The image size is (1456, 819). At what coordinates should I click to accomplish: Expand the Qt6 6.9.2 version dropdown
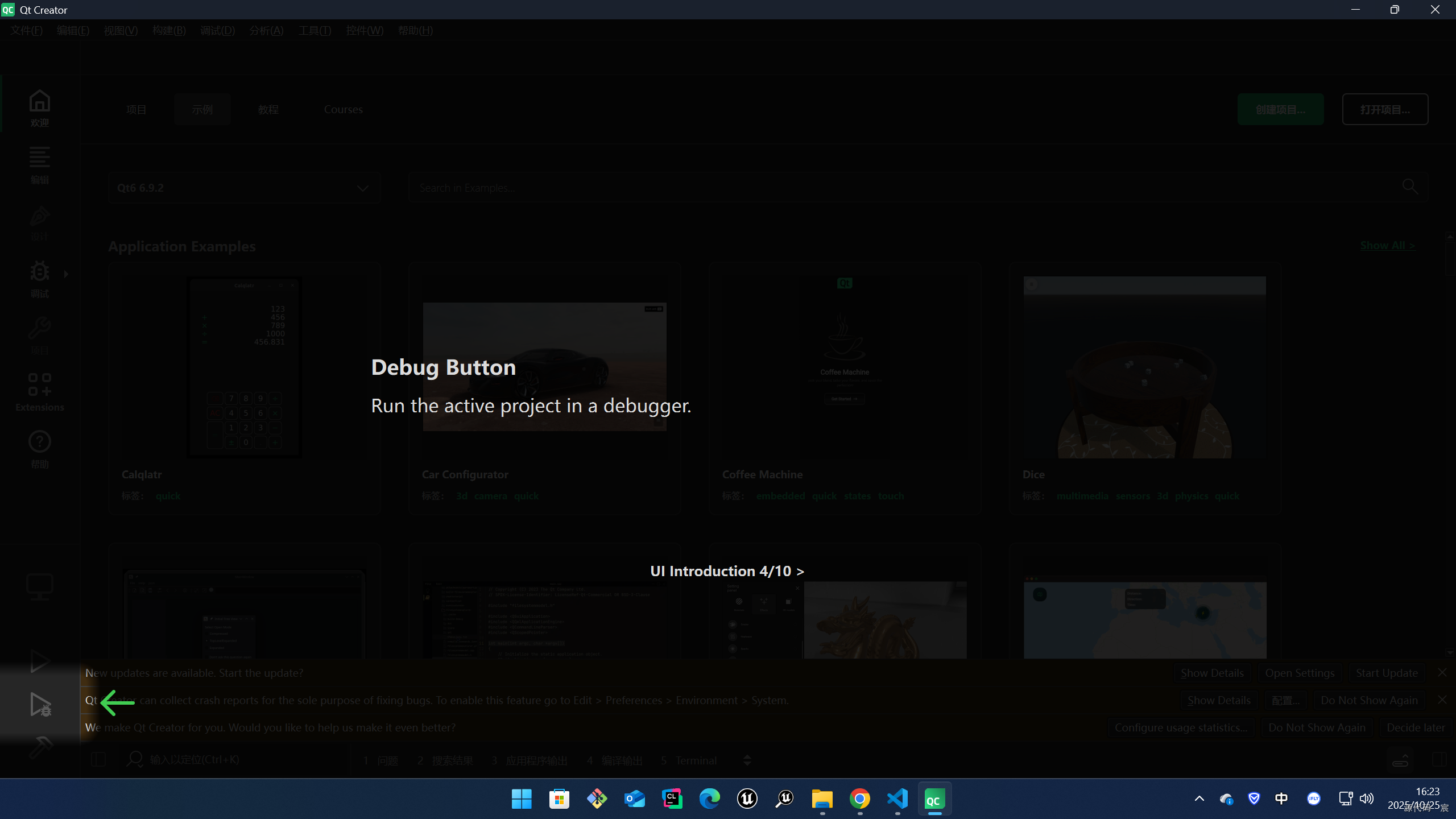245,188
